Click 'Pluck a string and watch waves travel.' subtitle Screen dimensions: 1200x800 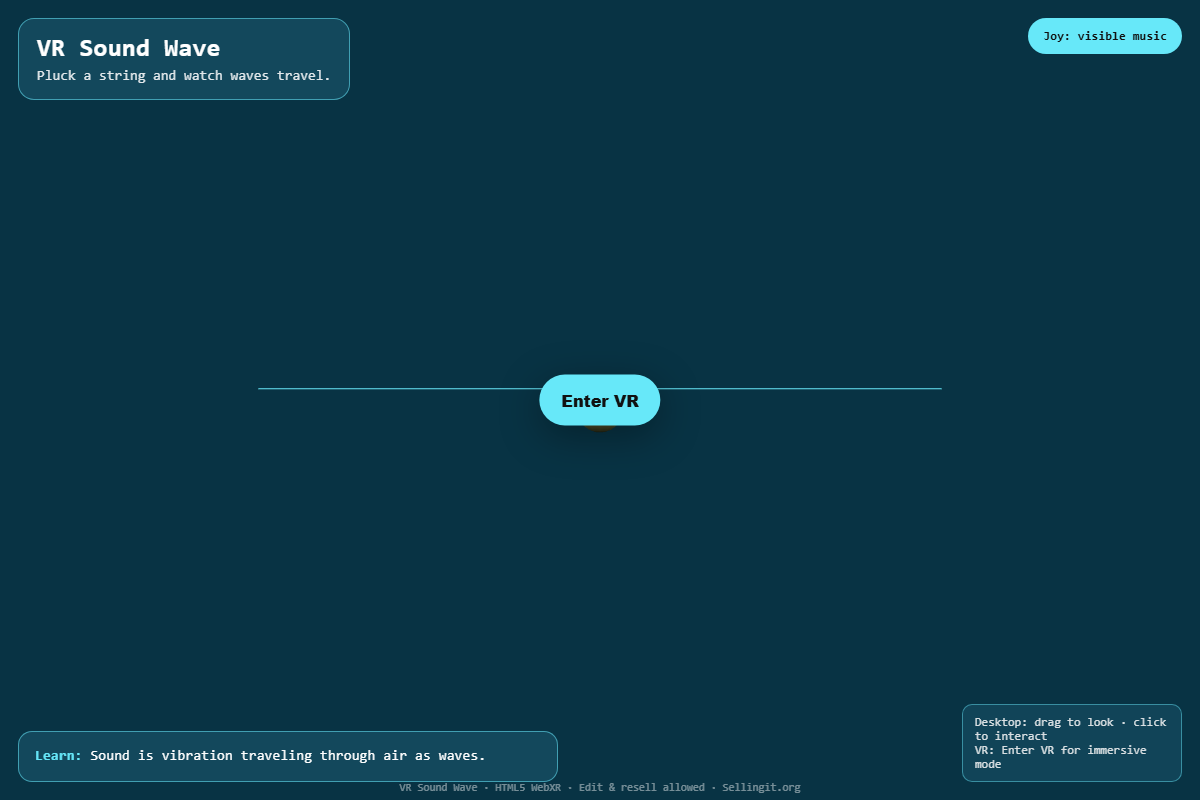pyautogui.click(x=183, y=75)
